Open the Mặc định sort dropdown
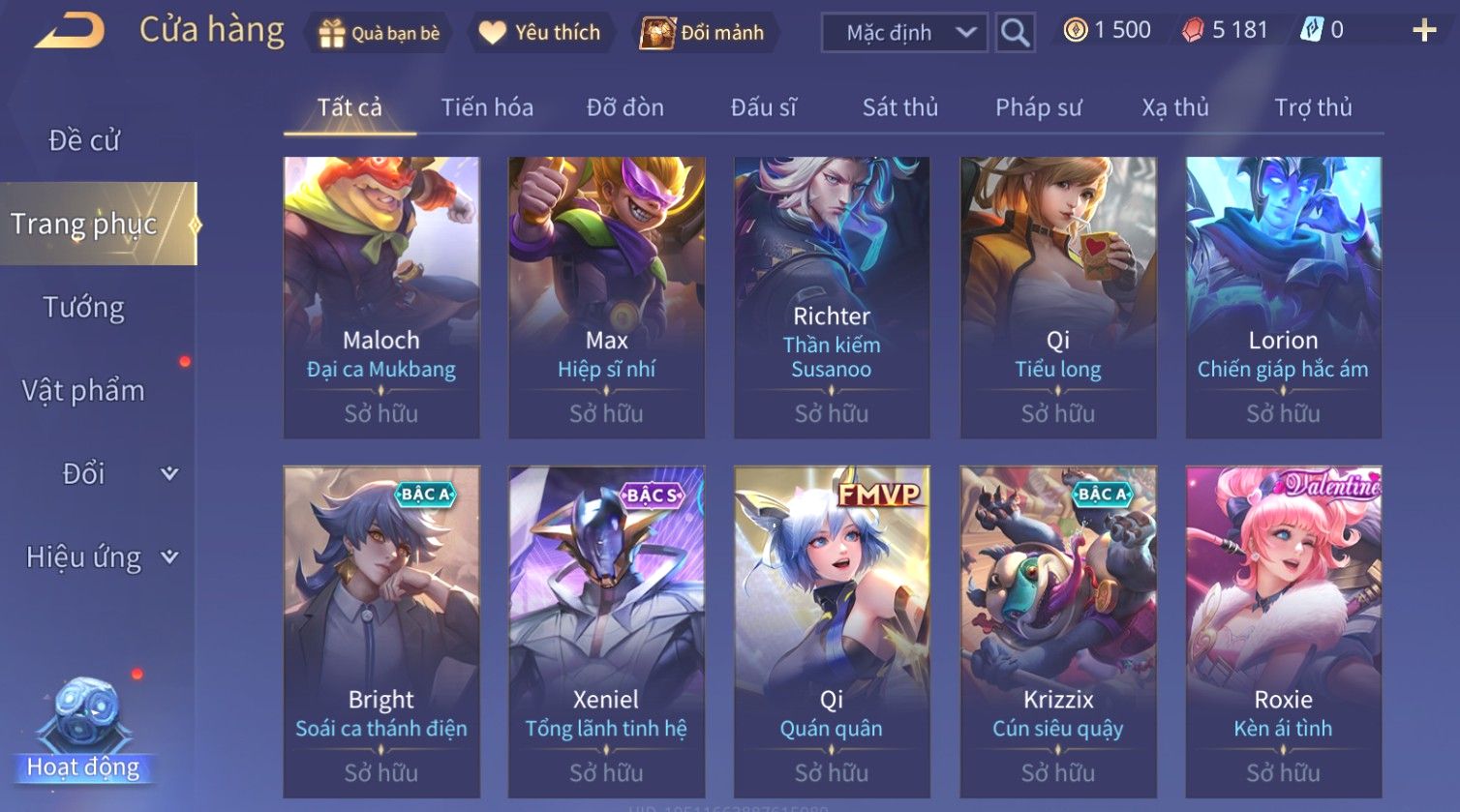 pos(904,33)
